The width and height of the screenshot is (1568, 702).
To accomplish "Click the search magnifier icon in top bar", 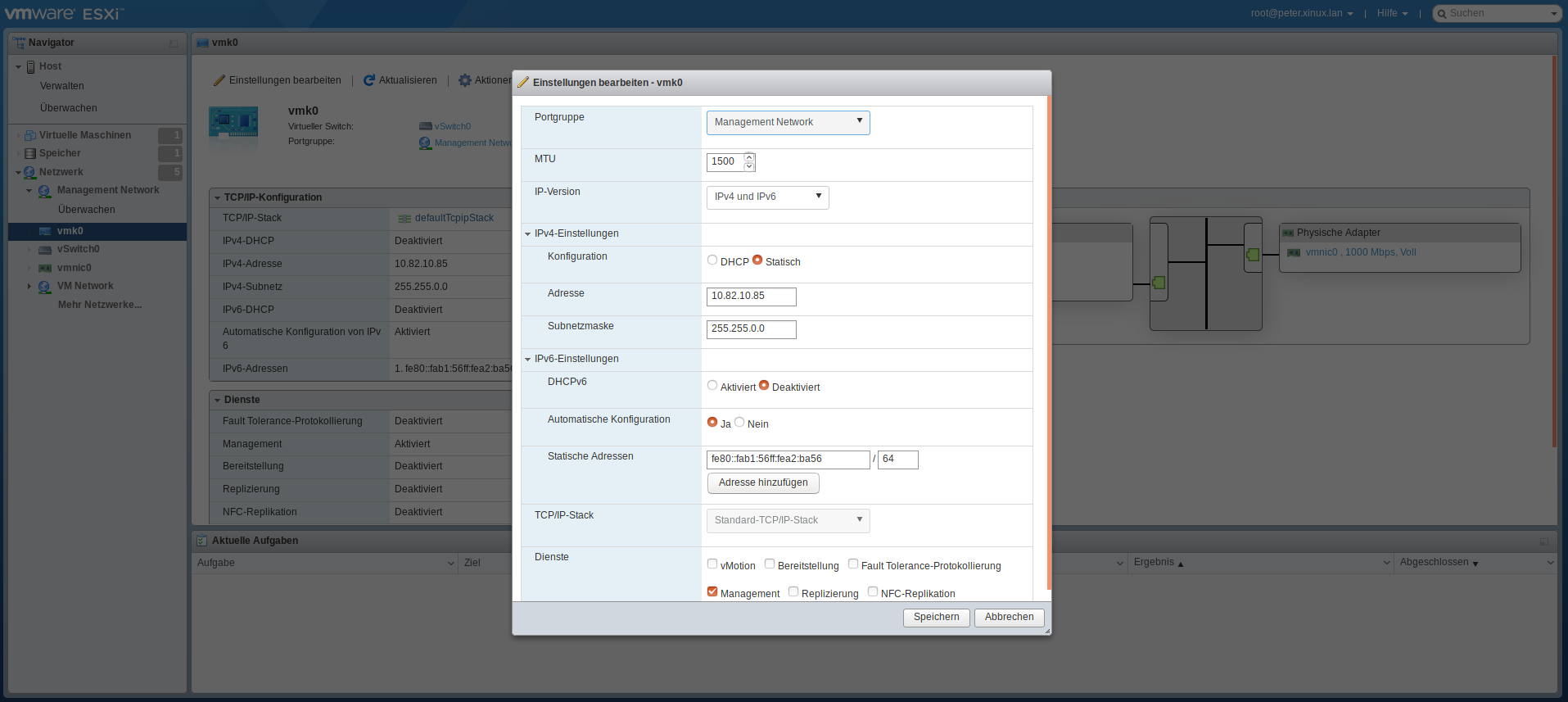I will click(x=1442, y=14).
